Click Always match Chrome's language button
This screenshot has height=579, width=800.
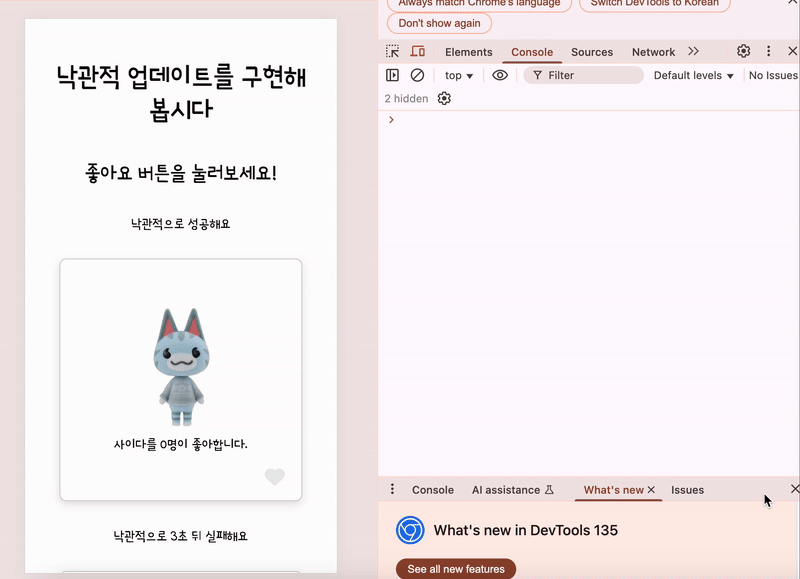479,3
